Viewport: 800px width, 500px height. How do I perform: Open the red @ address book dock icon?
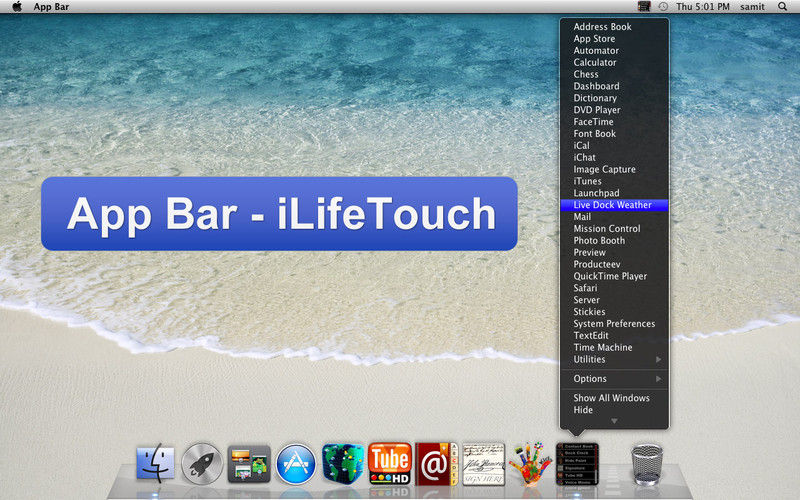coord(436,464)
